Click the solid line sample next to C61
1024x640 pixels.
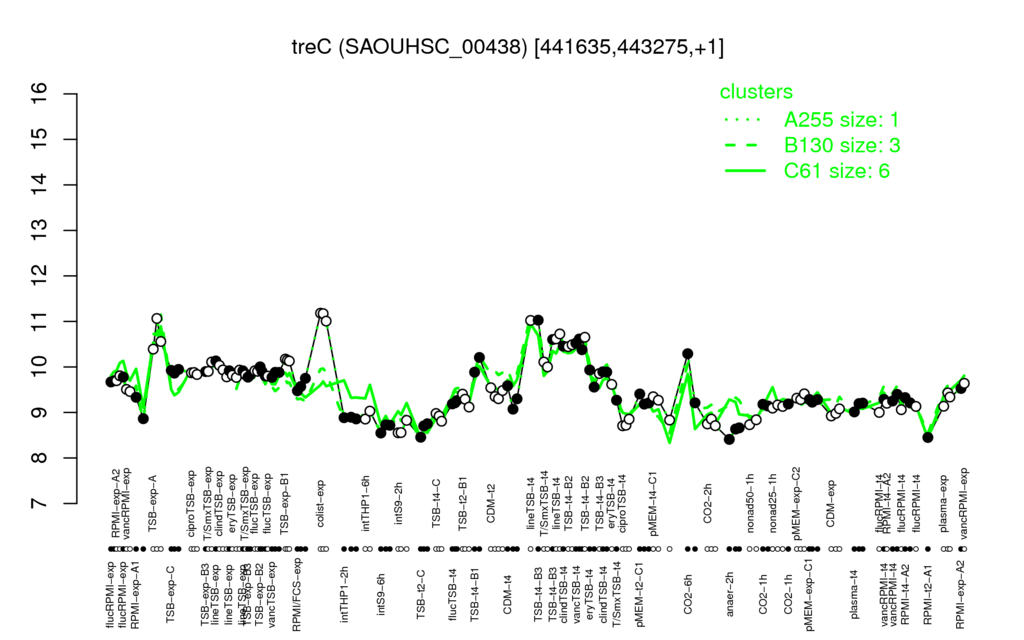(x=745, y=171)
